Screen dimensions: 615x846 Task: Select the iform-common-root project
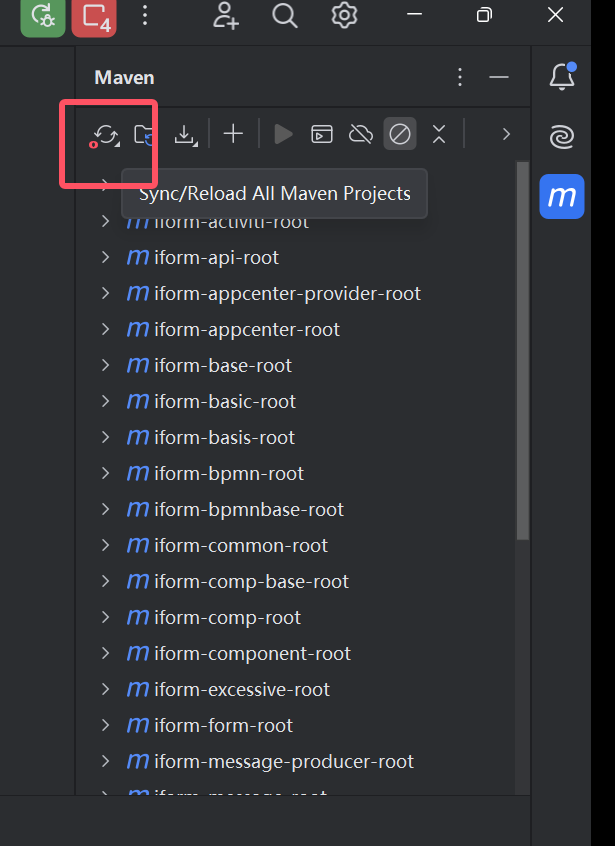240,546
